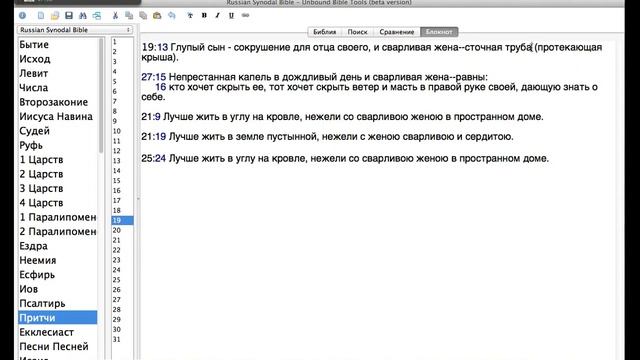The height and width of the screenshot is (360, 640).
Task: Toggle underline formatting
Action: point(231,16)
